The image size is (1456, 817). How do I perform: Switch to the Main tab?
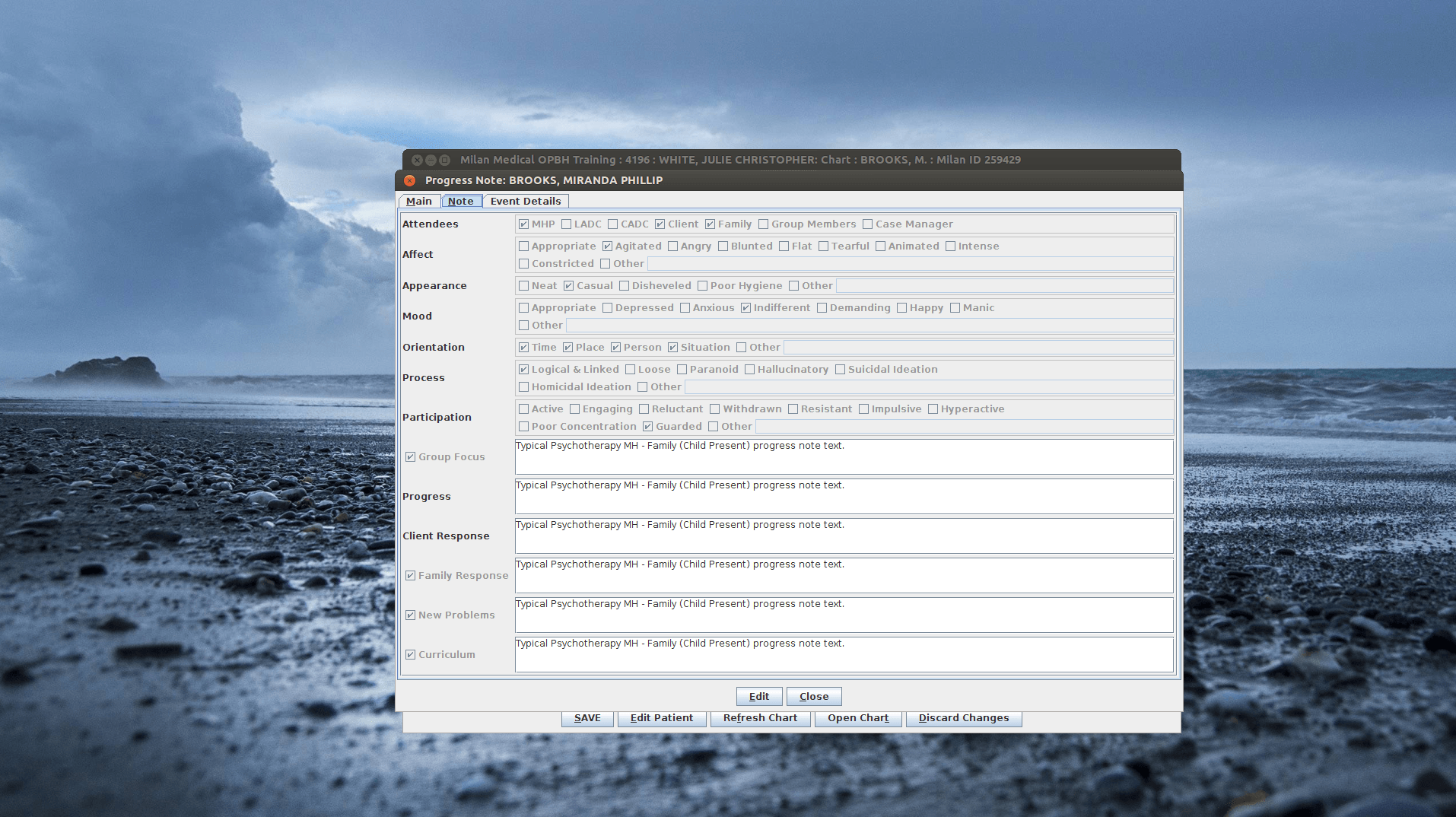point(419,201)
